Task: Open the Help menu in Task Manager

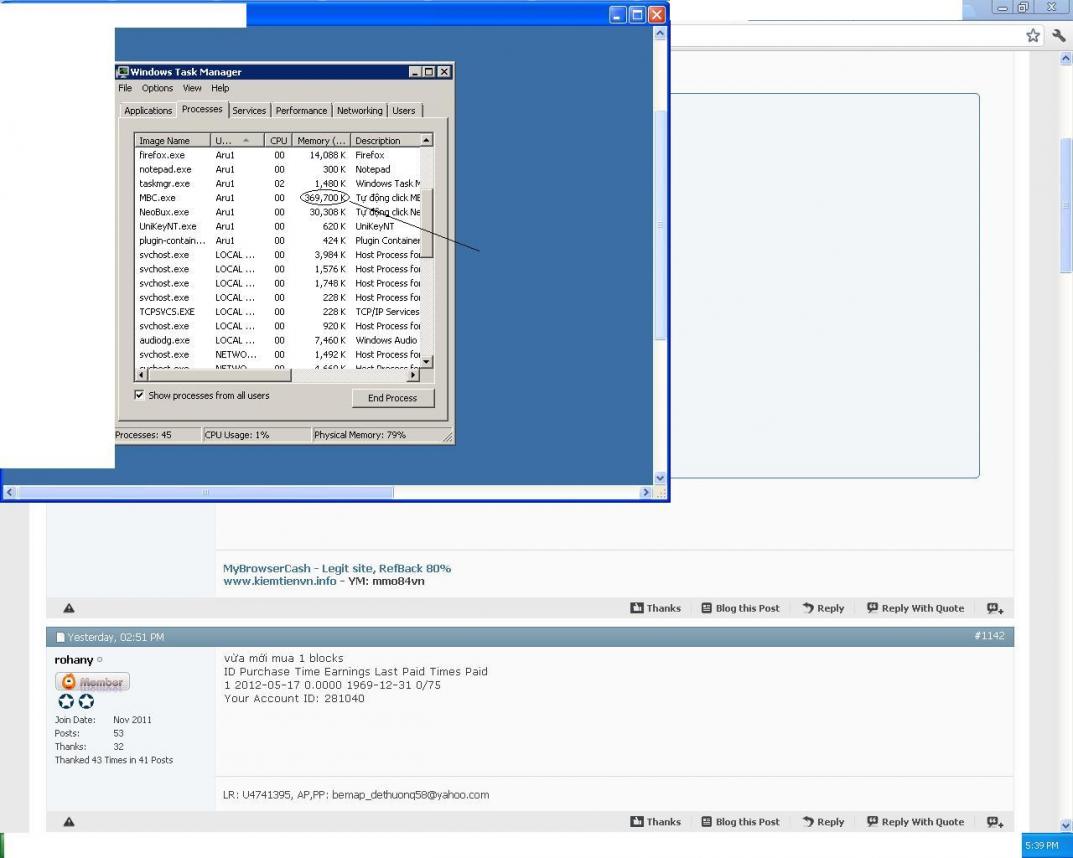Action: tap(220, 88)
